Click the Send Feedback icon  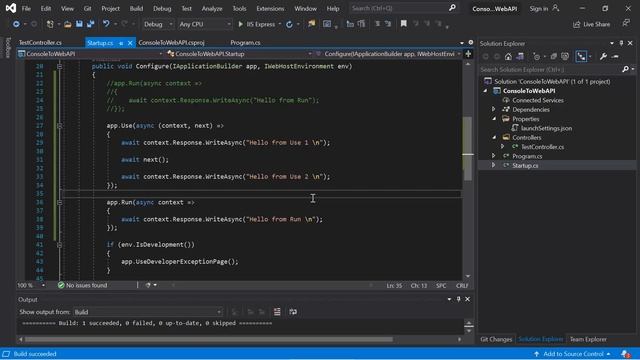[626, 24]
